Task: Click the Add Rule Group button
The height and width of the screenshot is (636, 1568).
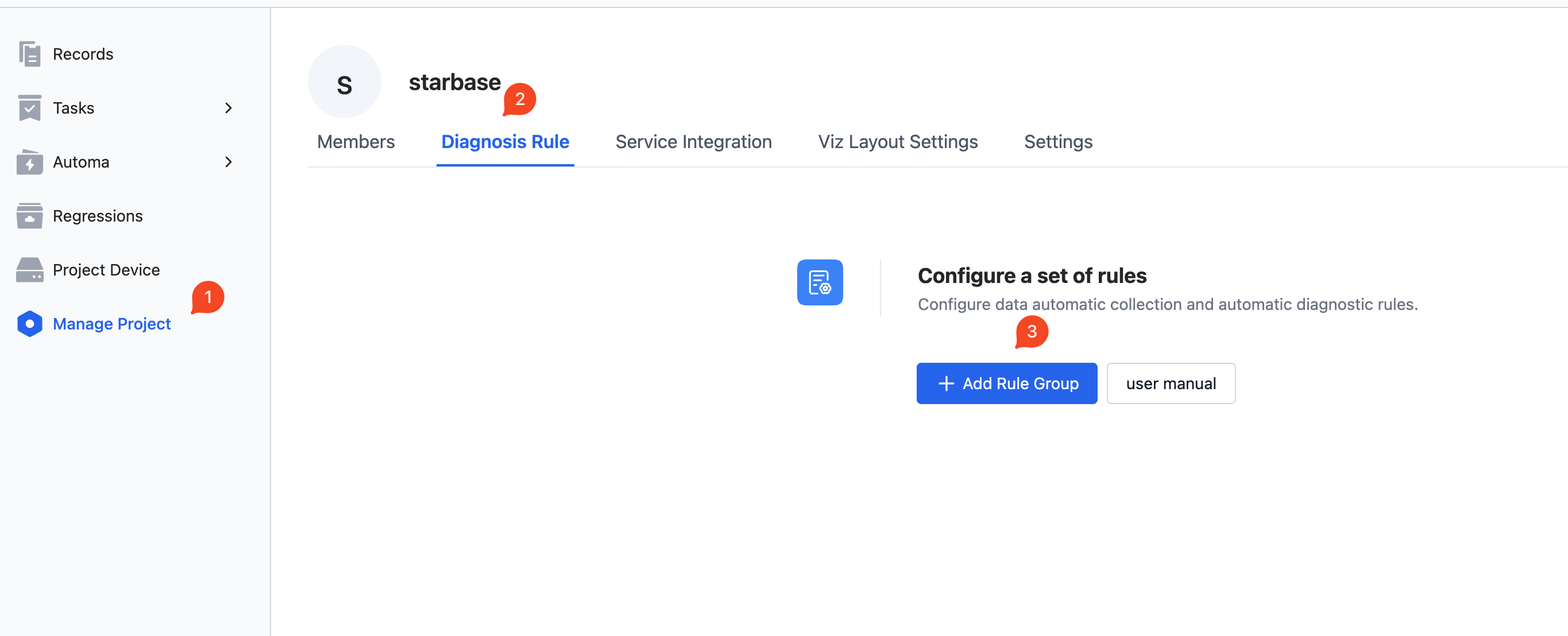Action: tap(1007, 383)
